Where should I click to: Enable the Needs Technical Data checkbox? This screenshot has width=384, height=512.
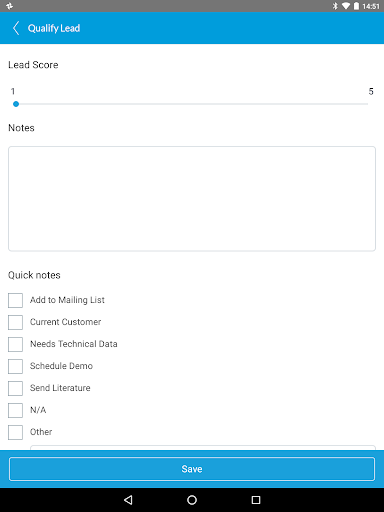[x=15, y=344]
